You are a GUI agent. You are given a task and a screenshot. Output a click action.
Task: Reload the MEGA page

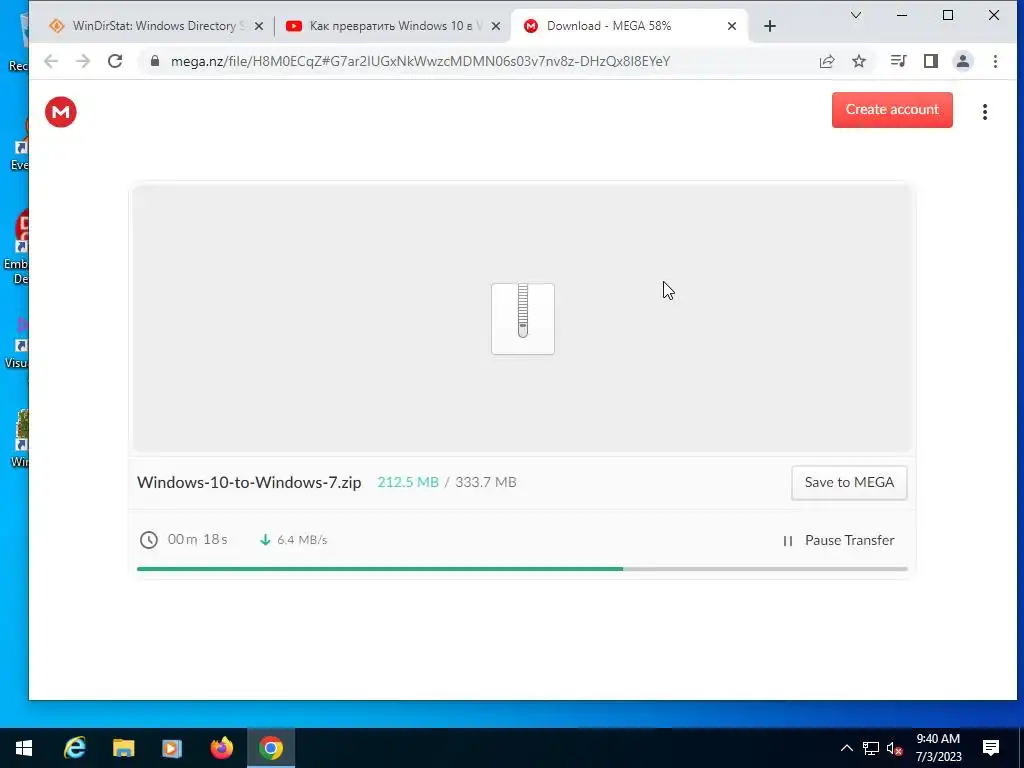tap(115, 61)
